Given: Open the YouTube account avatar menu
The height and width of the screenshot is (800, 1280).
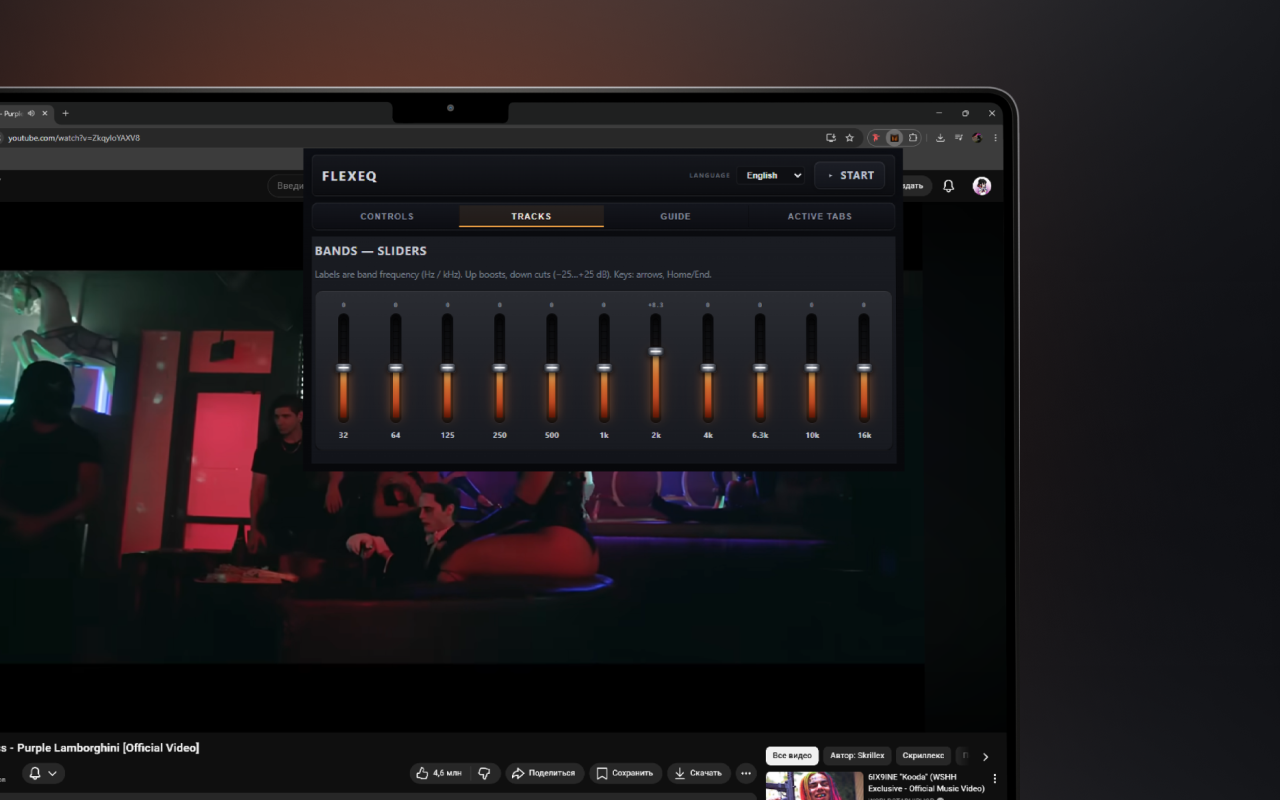Looking at the screenshot, I should pyautogui.click(x=982, y=186).
